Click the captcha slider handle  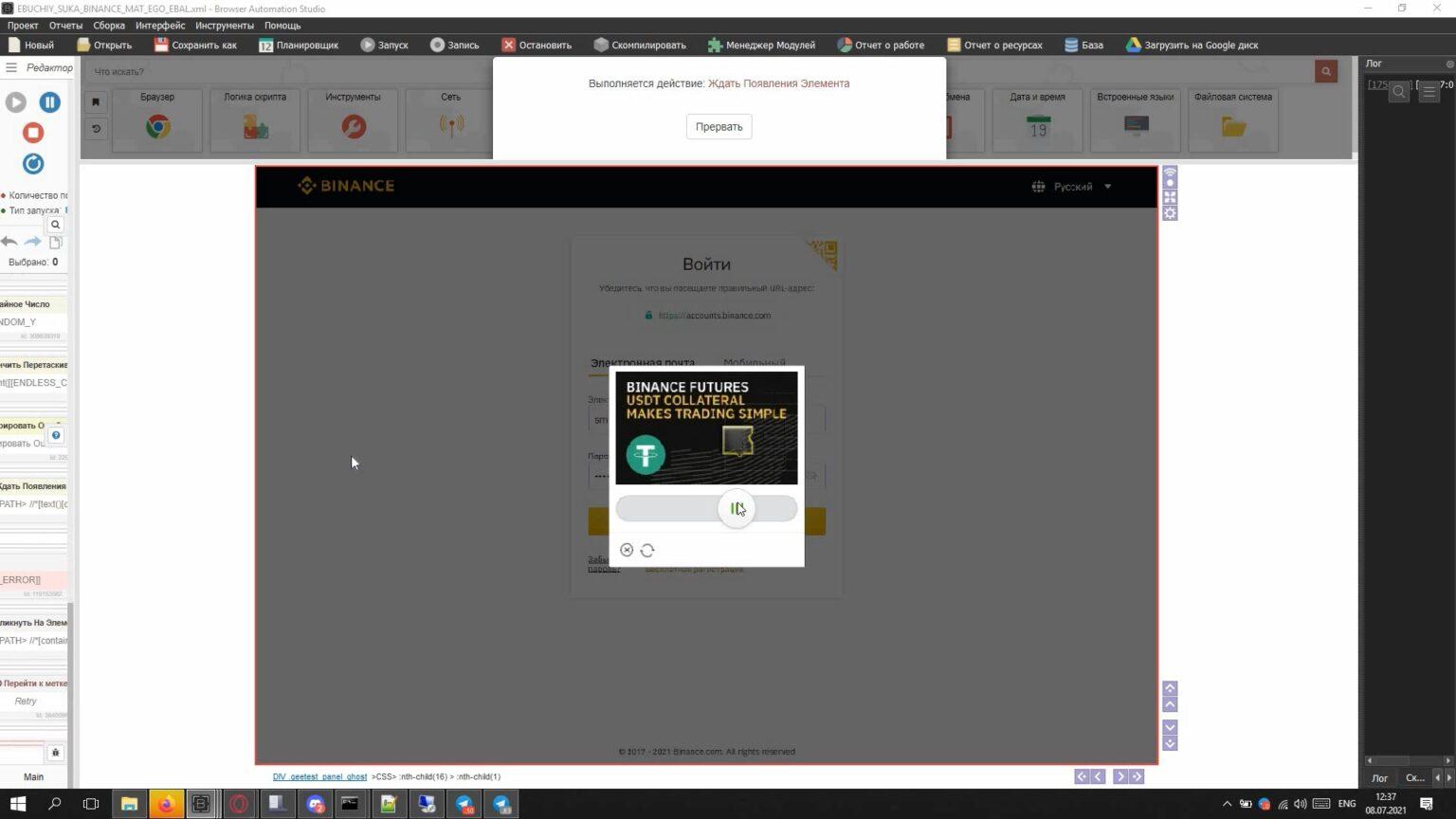(737, 509)
